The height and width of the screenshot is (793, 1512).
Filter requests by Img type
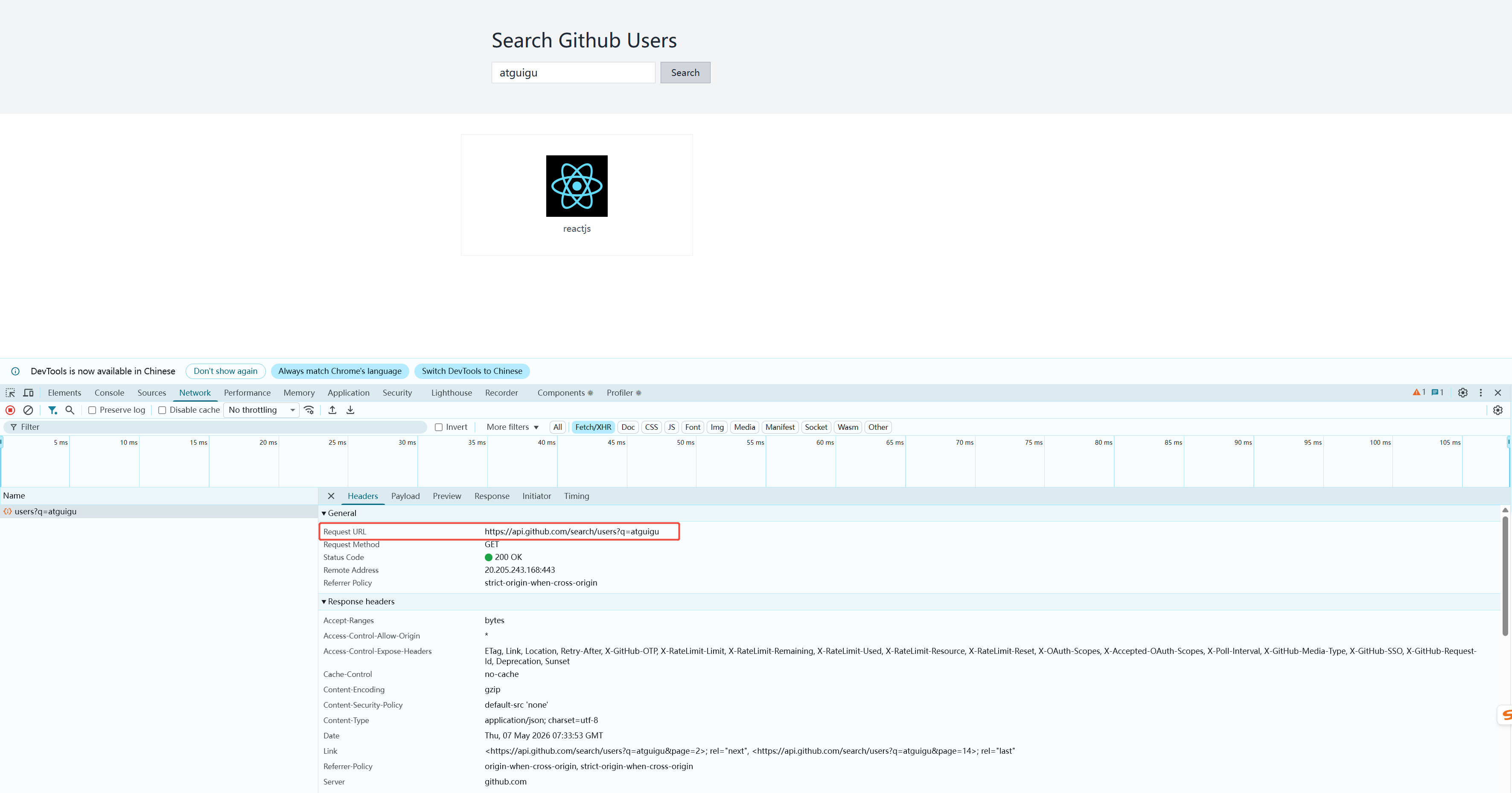[717, 427]
